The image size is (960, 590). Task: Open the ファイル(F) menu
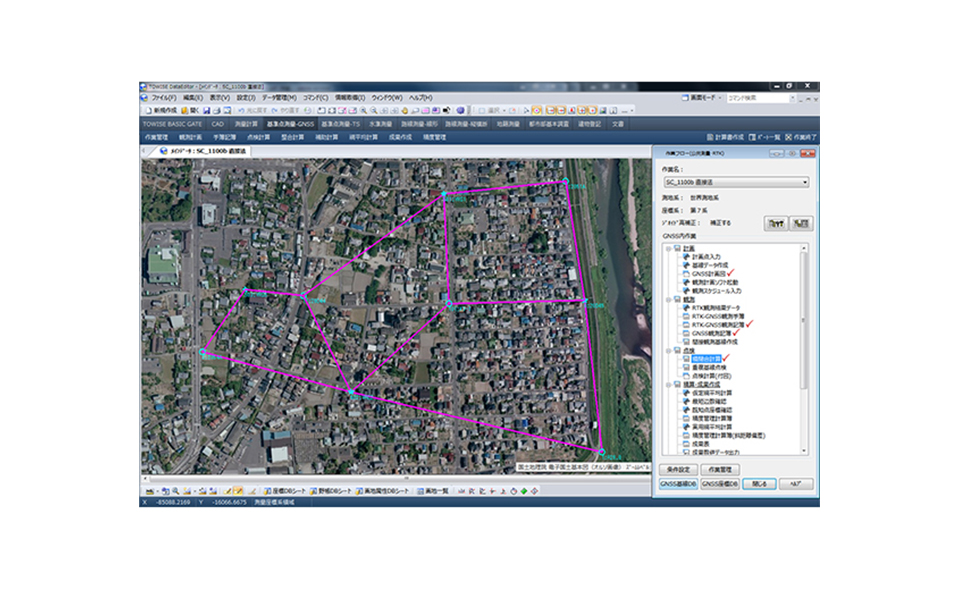click(163, 97)
